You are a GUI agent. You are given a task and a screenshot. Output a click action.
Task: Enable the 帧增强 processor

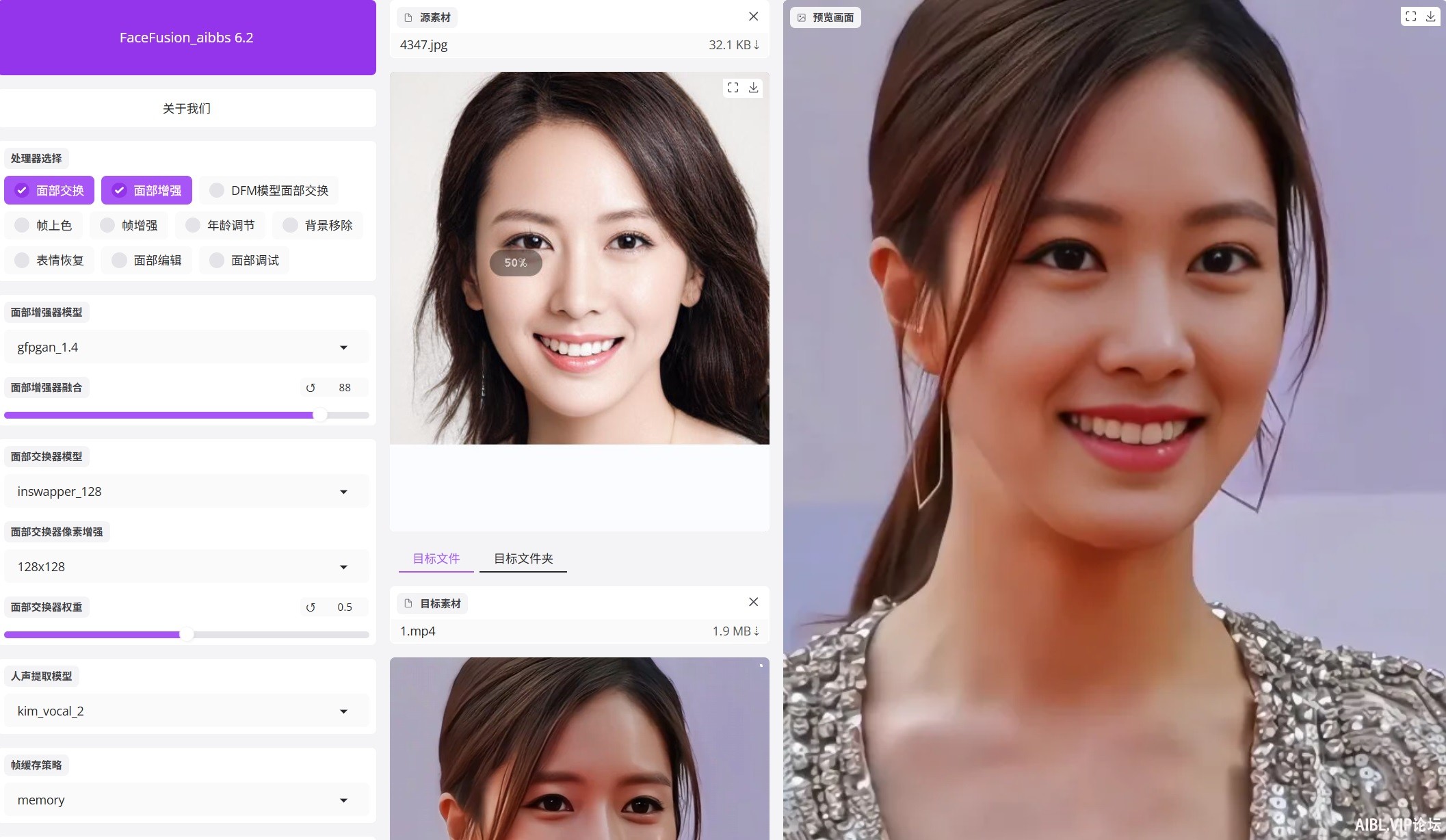[x=129, y=225]
